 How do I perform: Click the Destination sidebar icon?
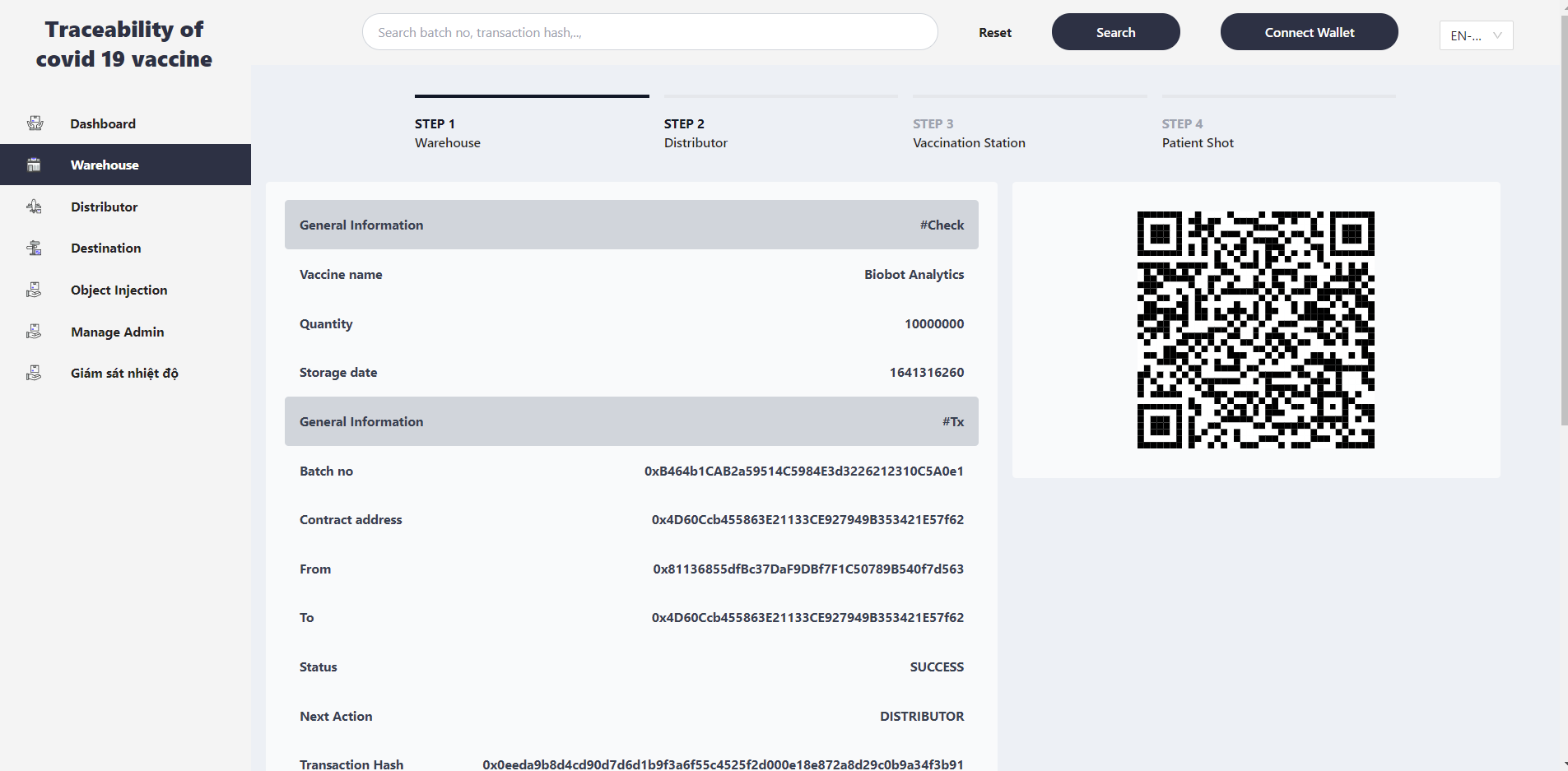click(34, 248)
